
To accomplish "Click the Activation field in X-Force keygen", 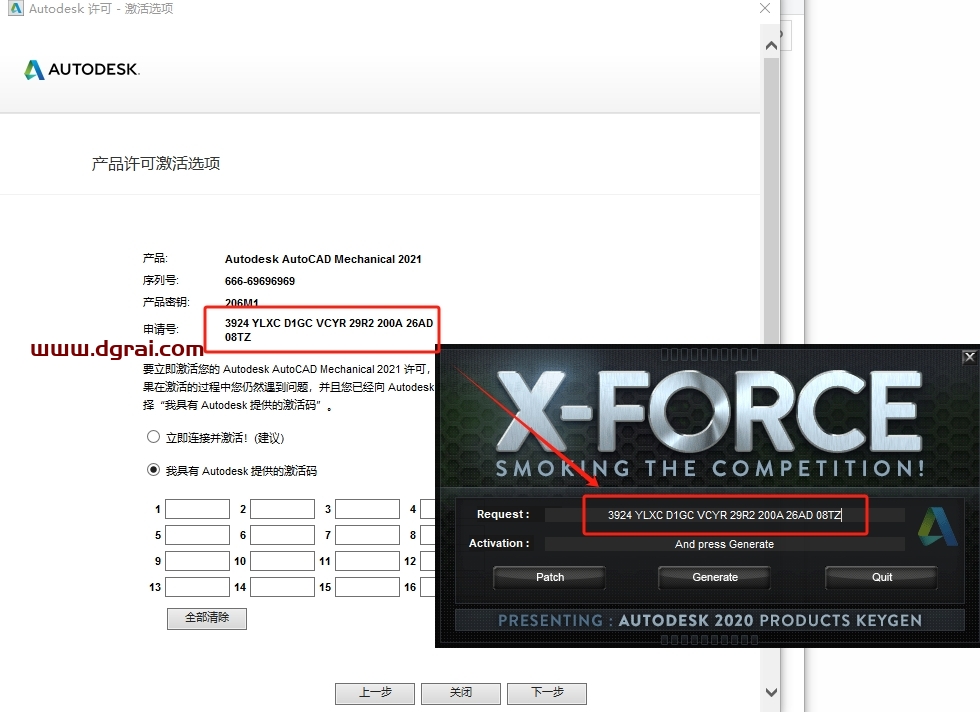I will (x=724, y=544).
